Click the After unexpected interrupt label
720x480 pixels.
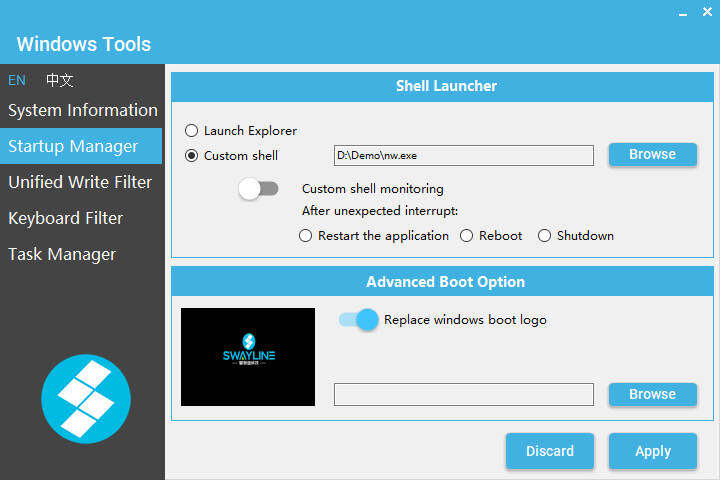pyautogui.click(x=380, y=211)
